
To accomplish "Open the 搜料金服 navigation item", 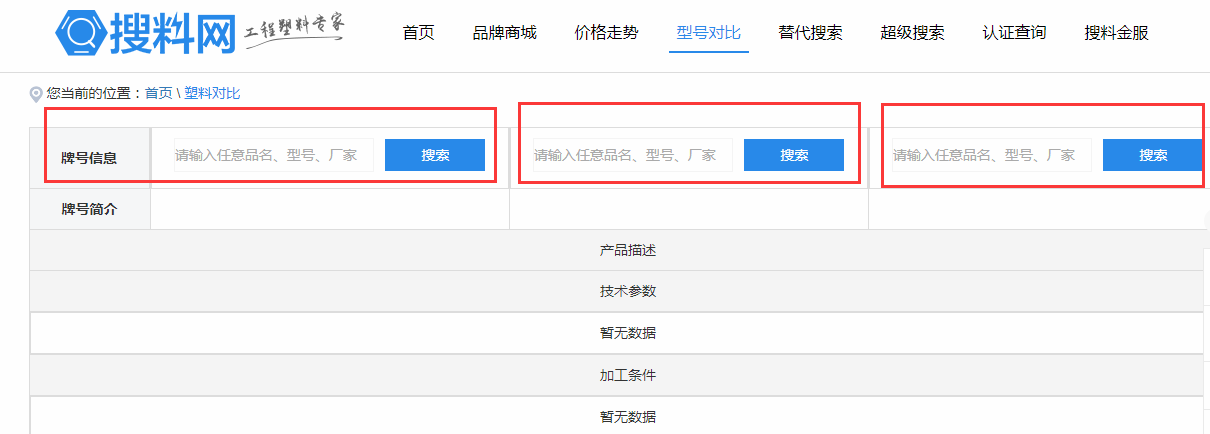I will tap(1116, 33).
